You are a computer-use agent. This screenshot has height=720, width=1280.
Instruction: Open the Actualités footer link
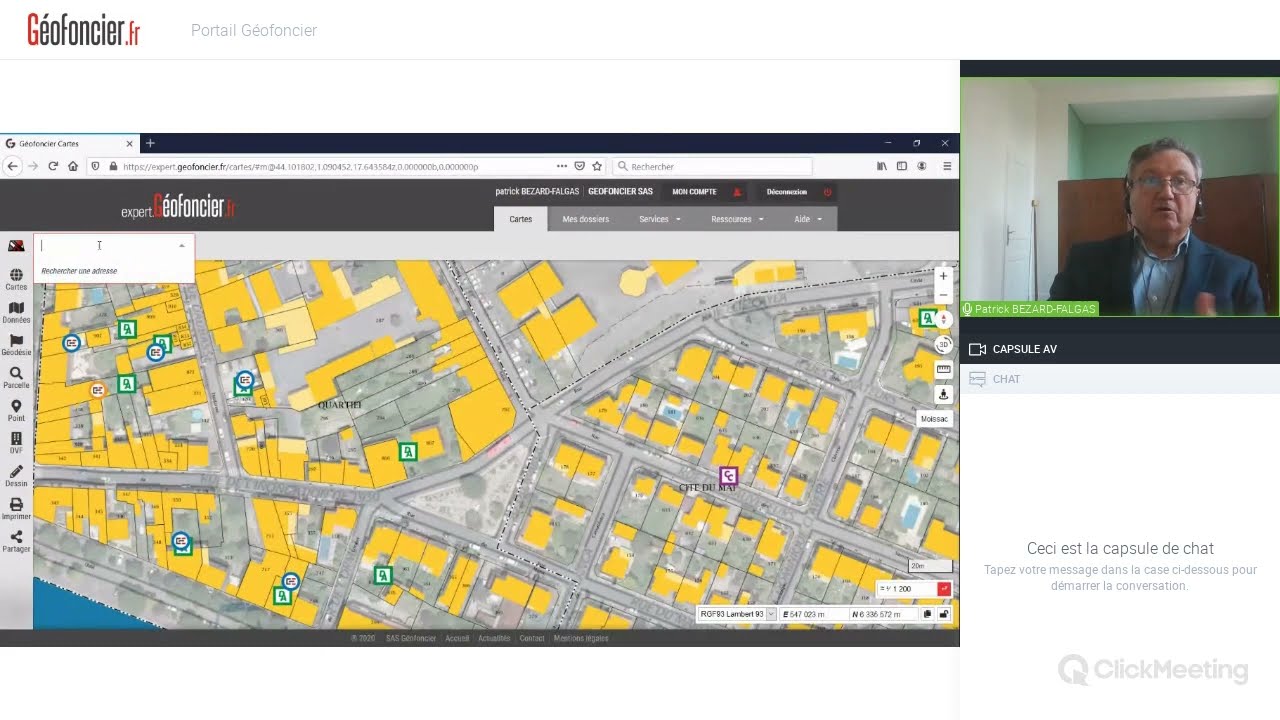[494, 638]
